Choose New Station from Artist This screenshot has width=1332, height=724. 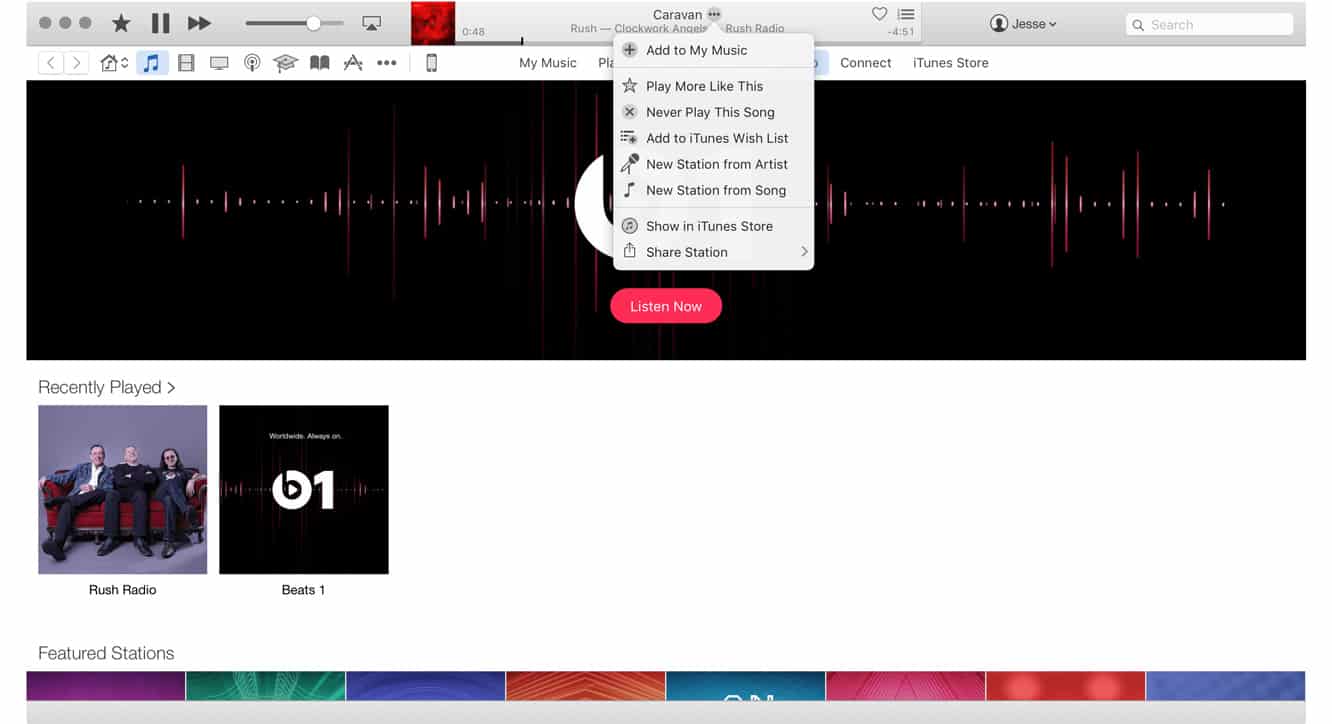(x=713, y=164)
